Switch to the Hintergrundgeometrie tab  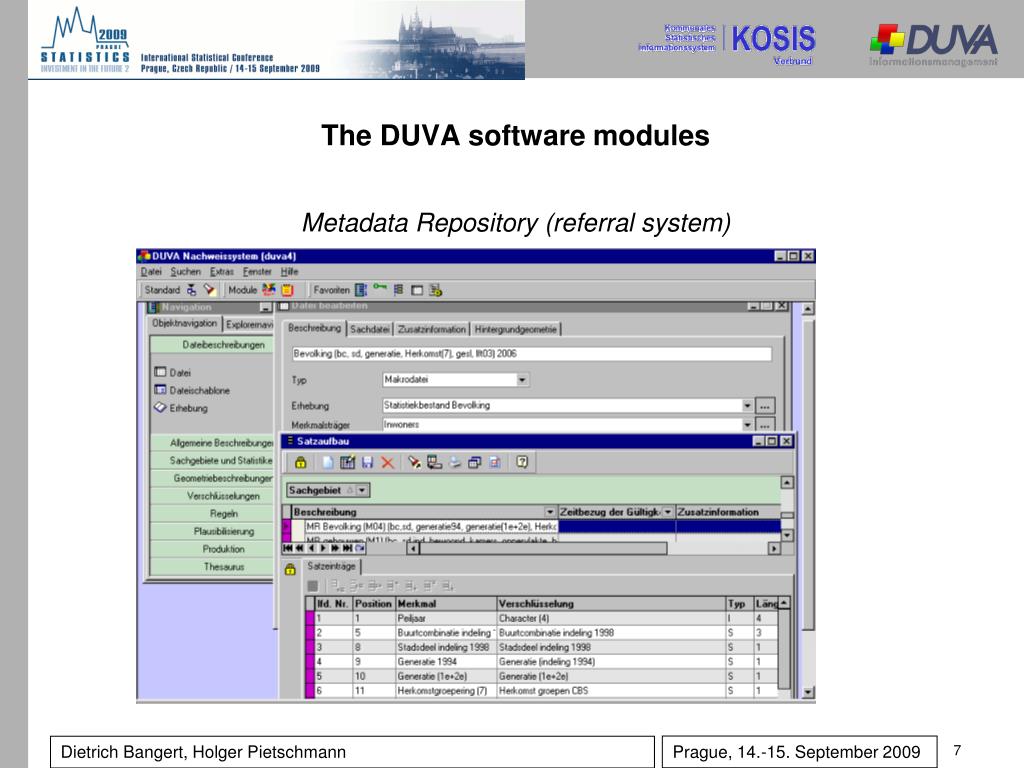[x=515, y=329]
